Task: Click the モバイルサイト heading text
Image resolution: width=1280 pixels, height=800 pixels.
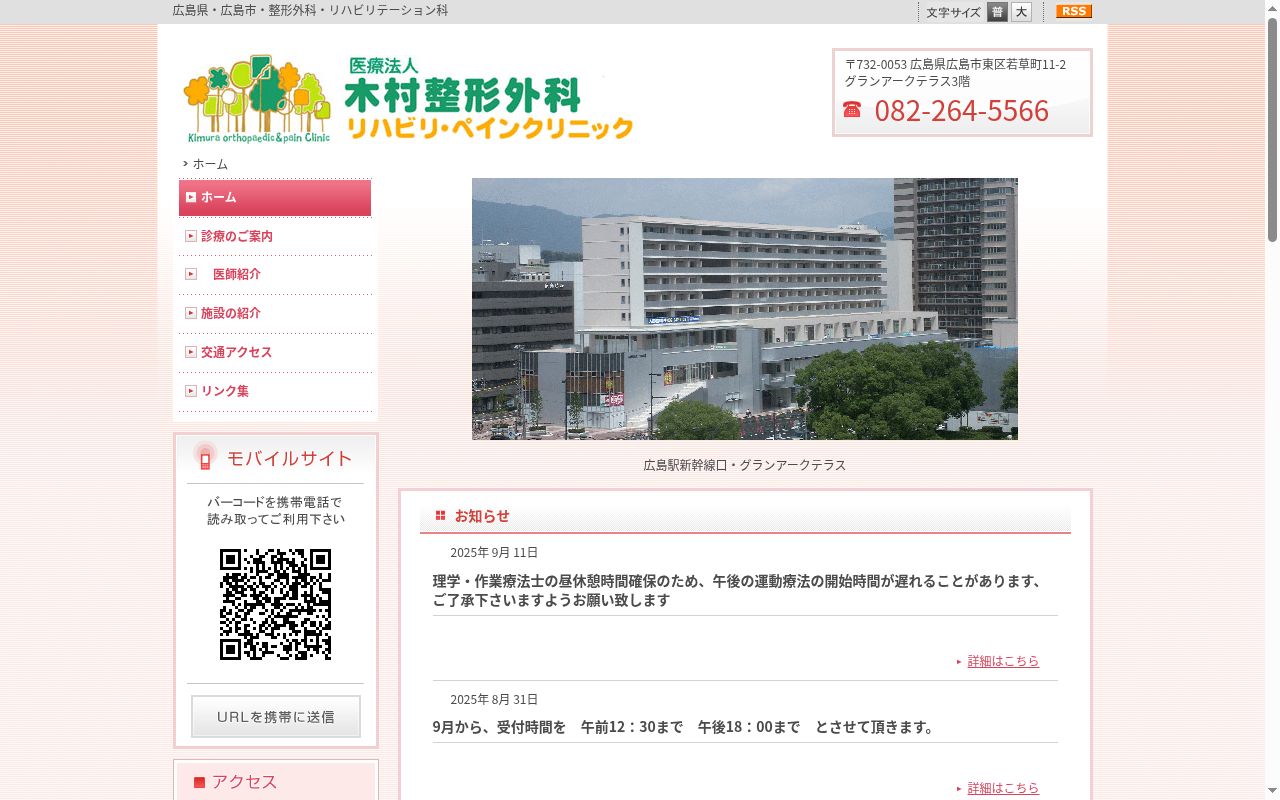Action: tap(289, 458)
